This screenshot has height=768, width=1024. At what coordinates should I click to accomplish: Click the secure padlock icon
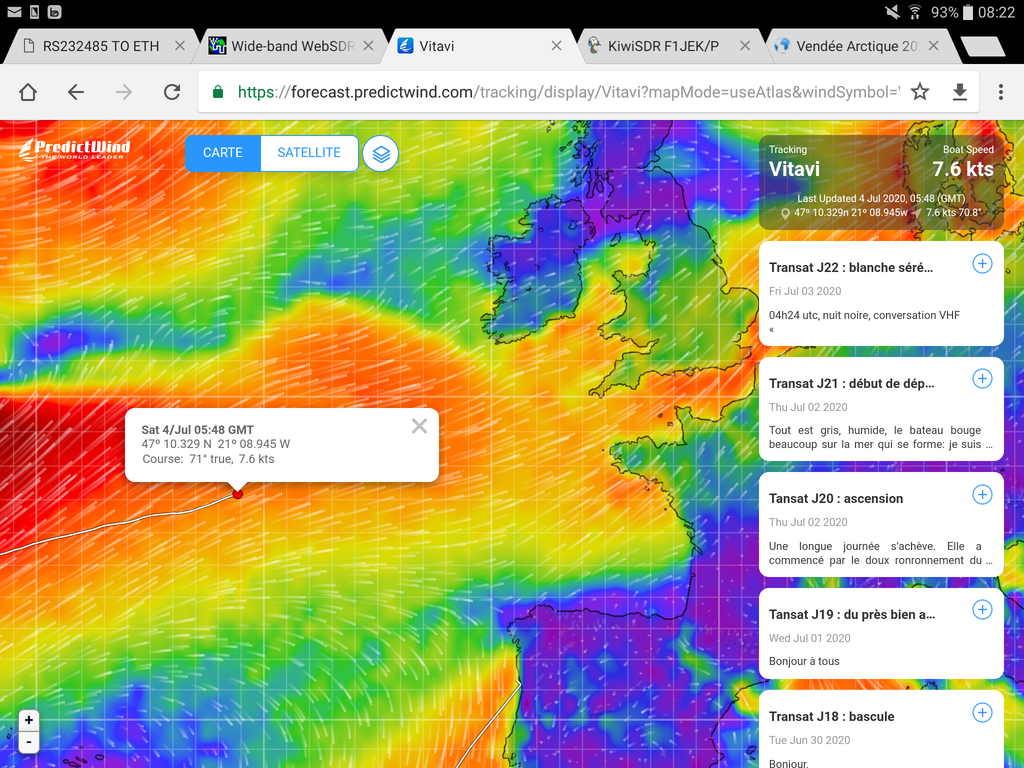pos(218,92)
